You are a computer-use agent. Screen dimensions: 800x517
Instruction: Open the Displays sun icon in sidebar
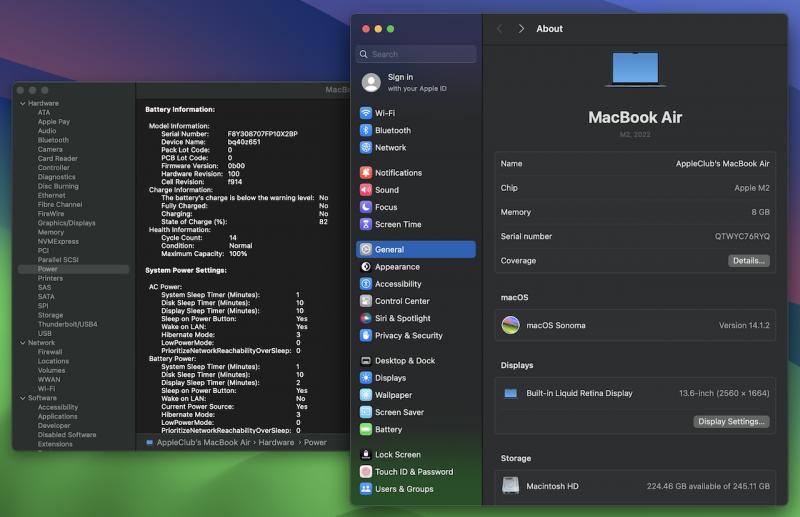366,378
